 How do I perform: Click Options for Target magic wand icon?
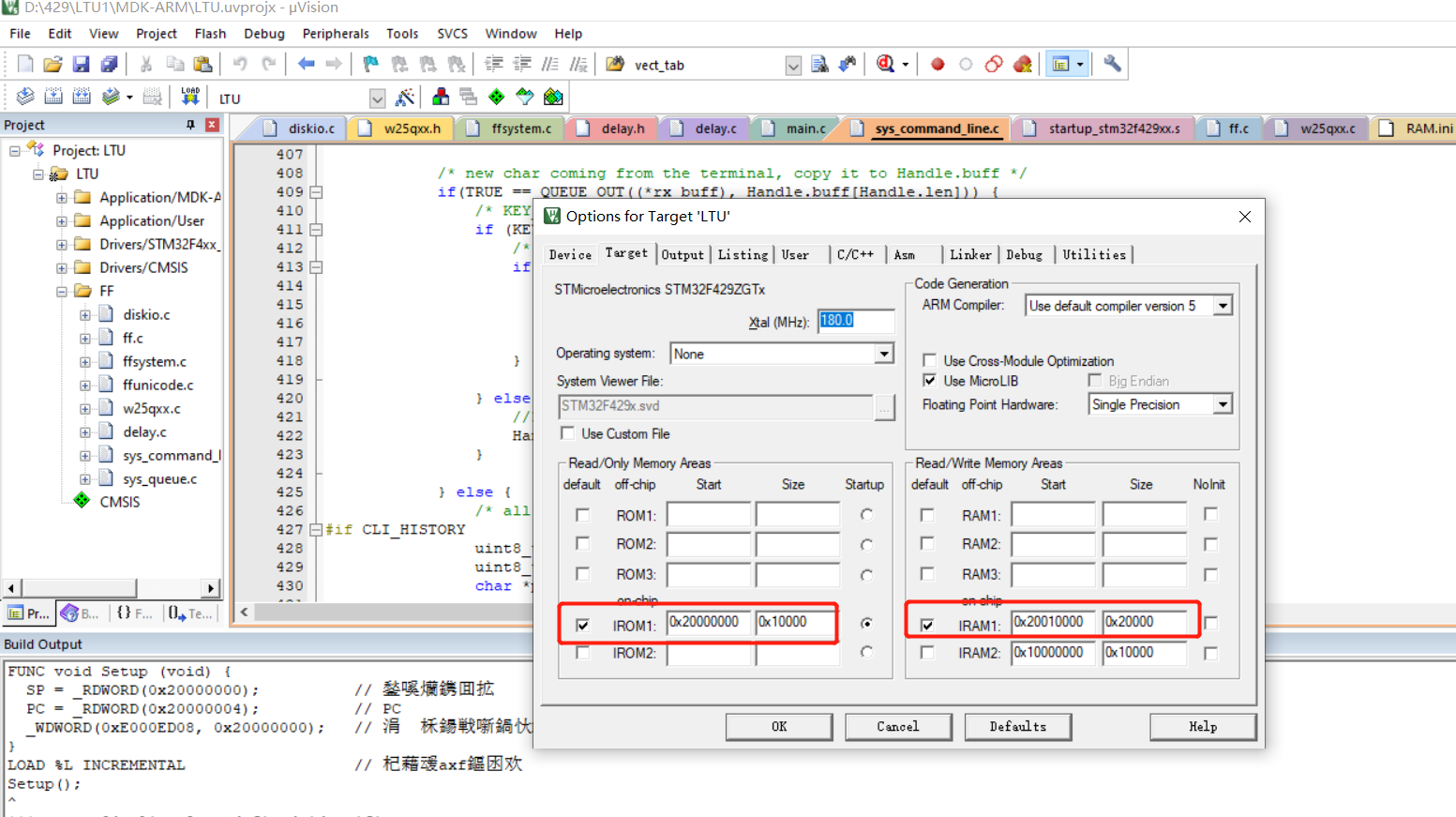[x=405, y=97]
